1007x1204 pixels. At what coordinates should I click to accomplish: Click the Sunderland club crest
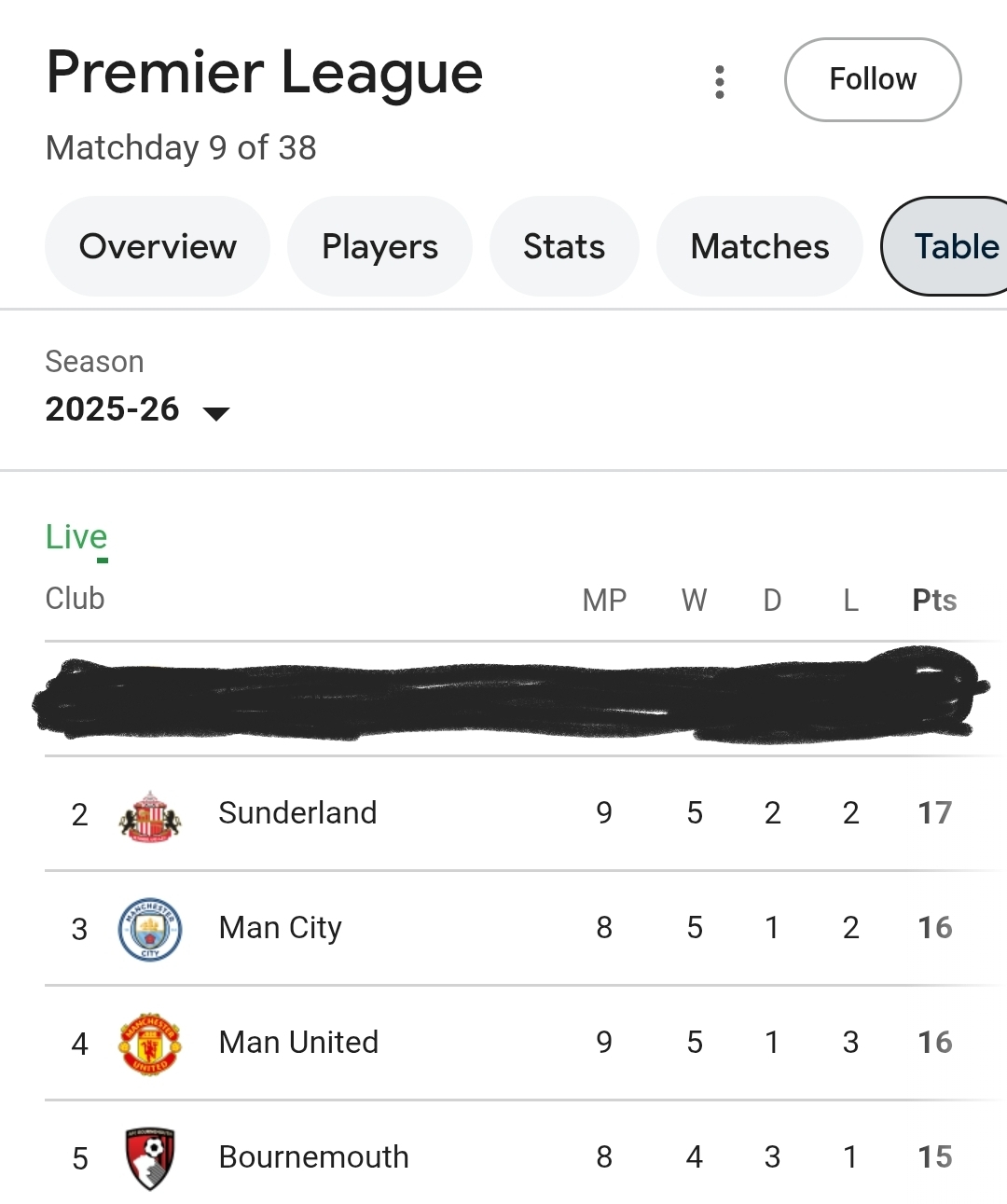coord(150,815)
